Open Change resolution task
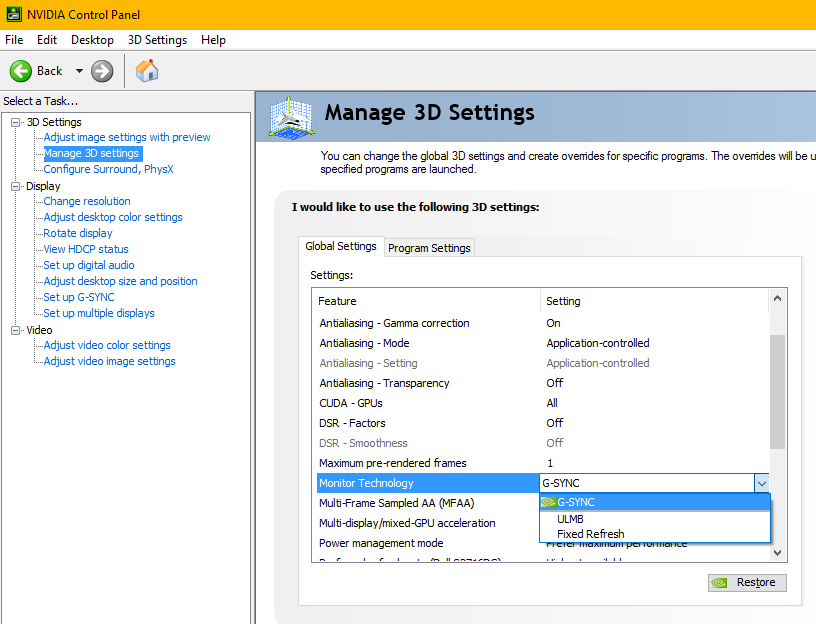816x624 pixels. pos(87,201)
